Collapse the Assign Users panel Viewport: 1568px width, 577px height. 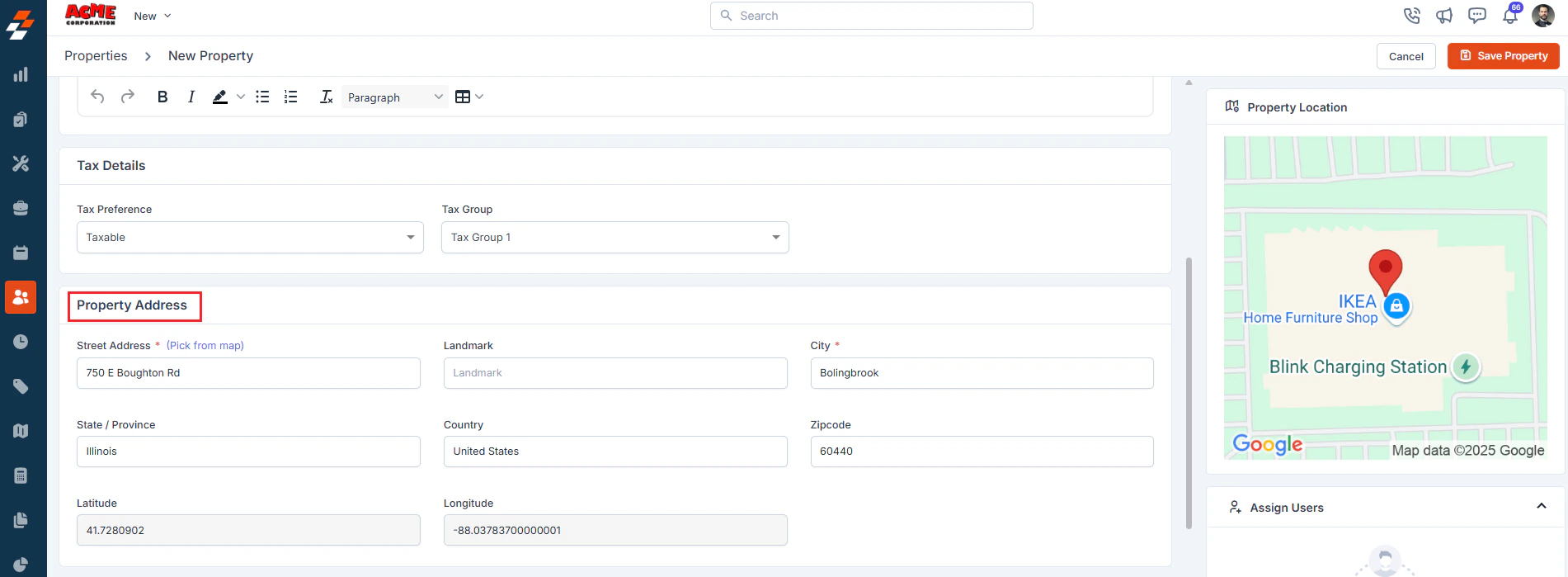tap(1541, 506)
